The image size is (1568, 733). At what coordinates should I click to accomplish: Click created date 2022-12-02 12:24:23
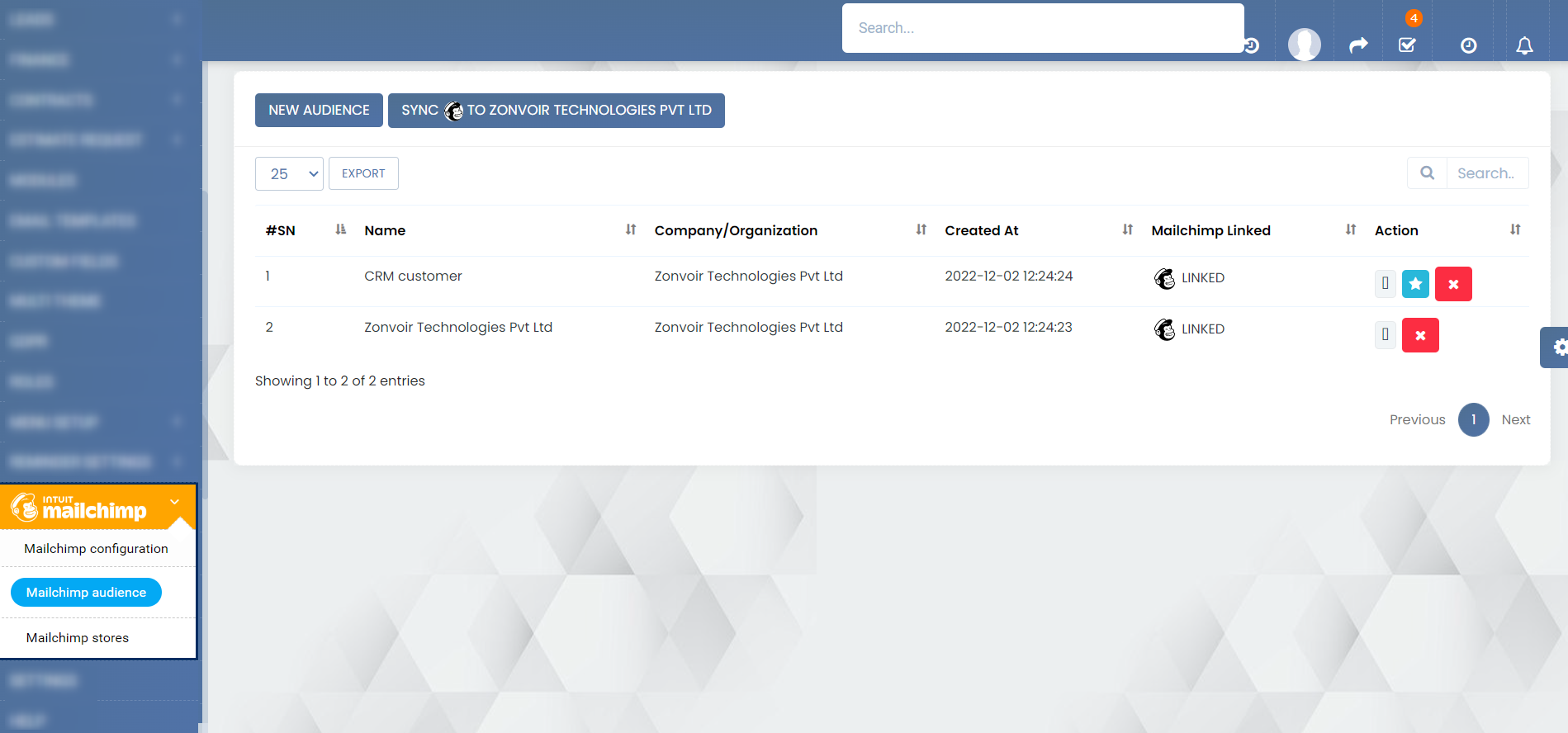[1008, 327]
